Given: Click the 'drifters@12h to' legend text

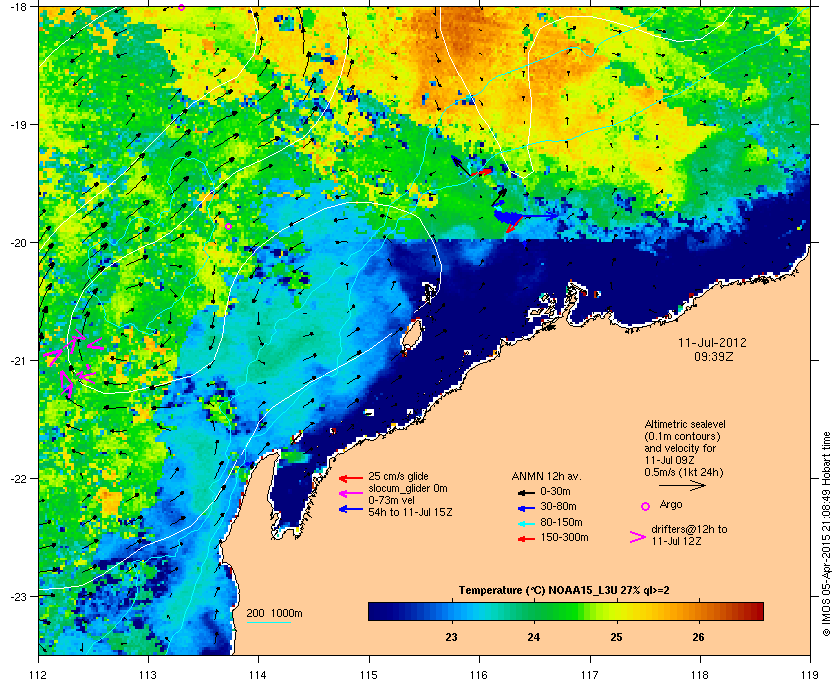Looking at the screenshot, I should tap(689, 529).
